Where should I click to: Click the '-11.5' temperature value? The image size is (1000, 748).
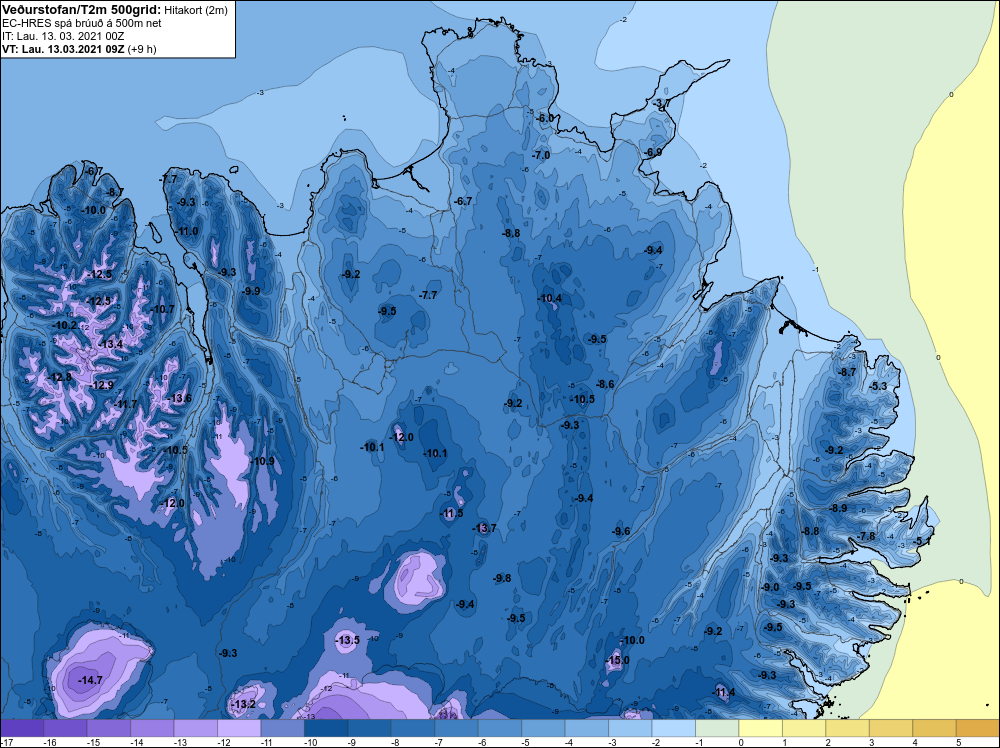452,513
